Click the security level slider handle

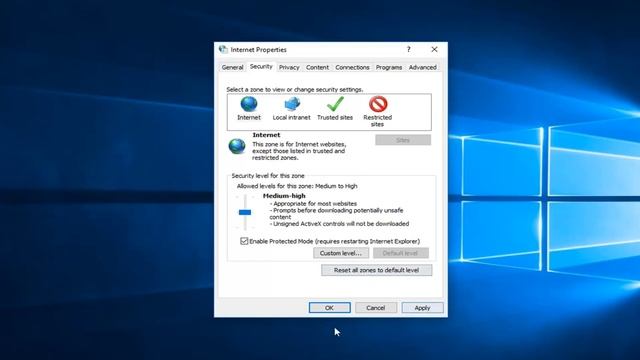coord(245,212)
